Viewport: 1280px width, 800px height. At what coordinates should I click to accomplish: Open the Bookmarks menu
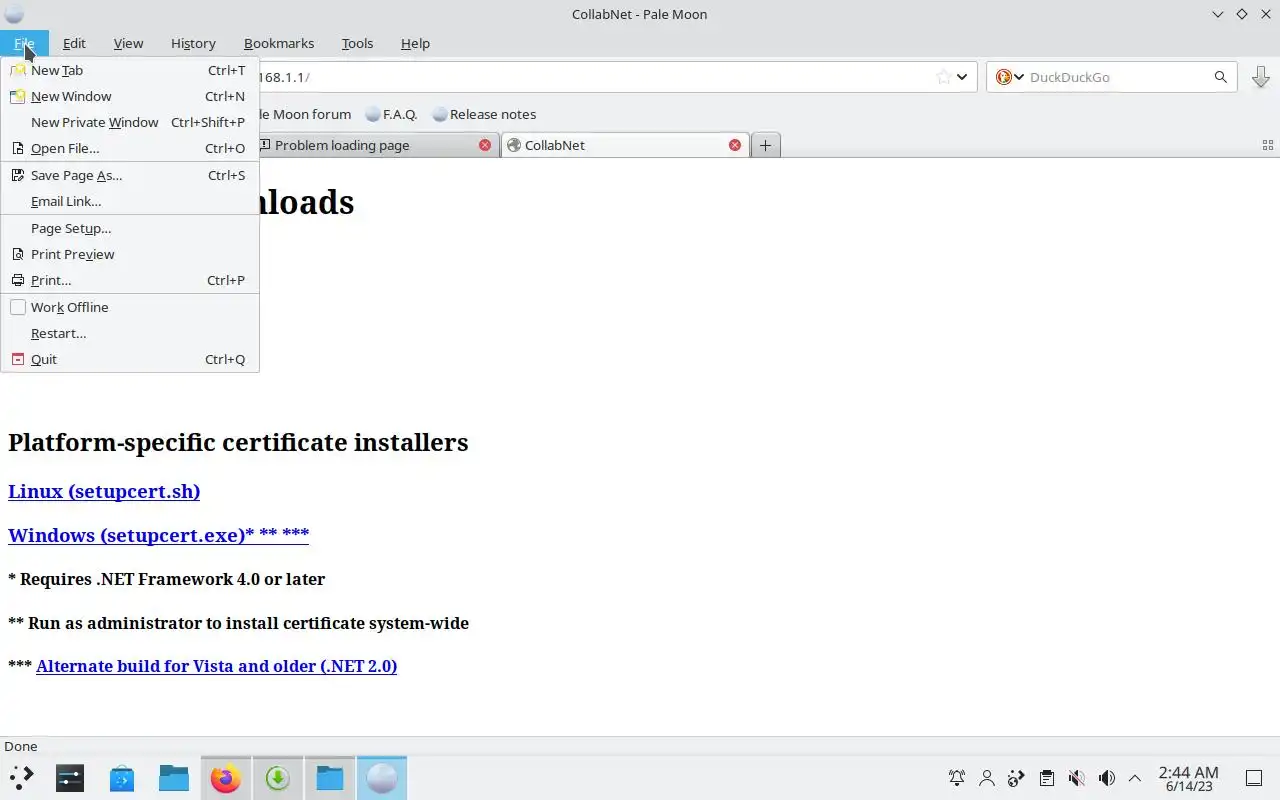279,43
